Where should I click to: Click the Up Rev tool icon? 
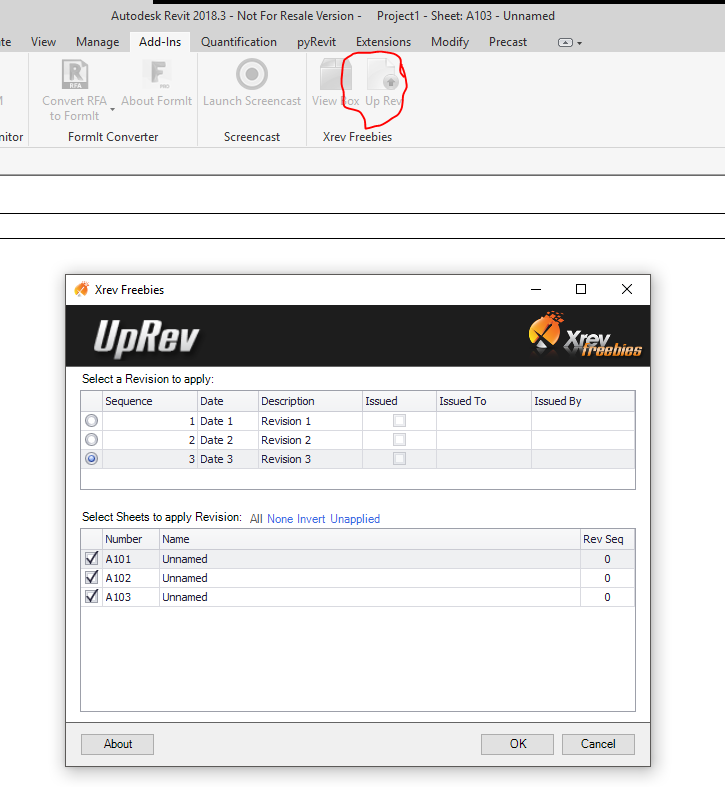[x=383, y=74]
